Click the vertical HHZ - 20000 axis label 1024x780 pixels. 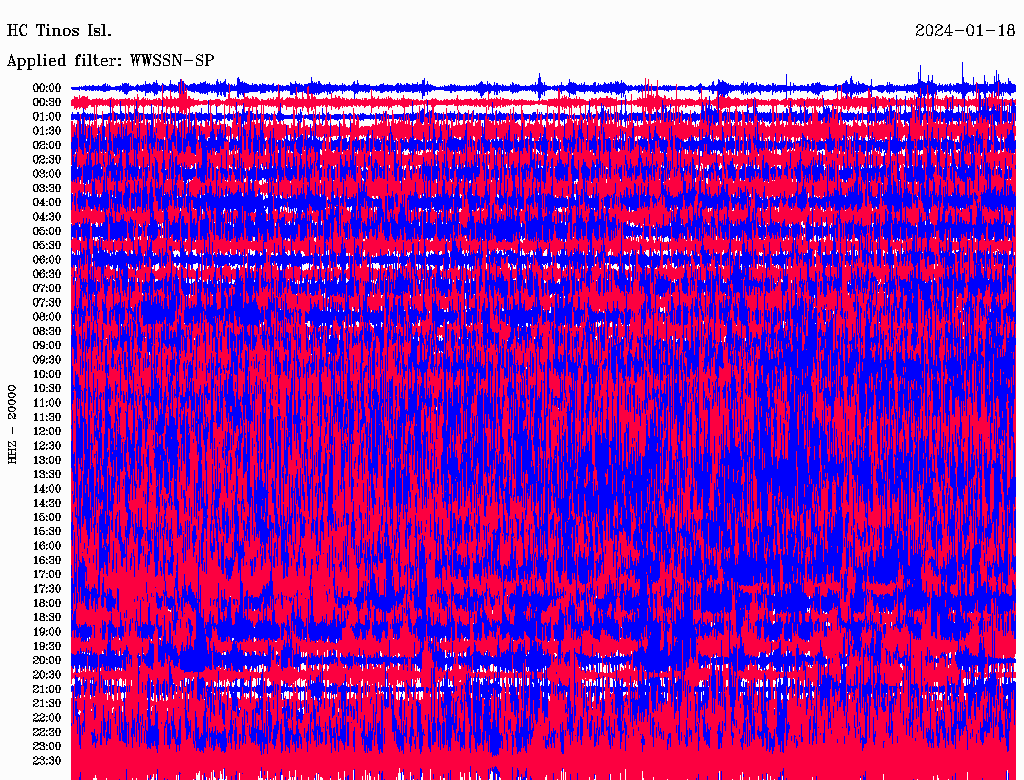13,423
